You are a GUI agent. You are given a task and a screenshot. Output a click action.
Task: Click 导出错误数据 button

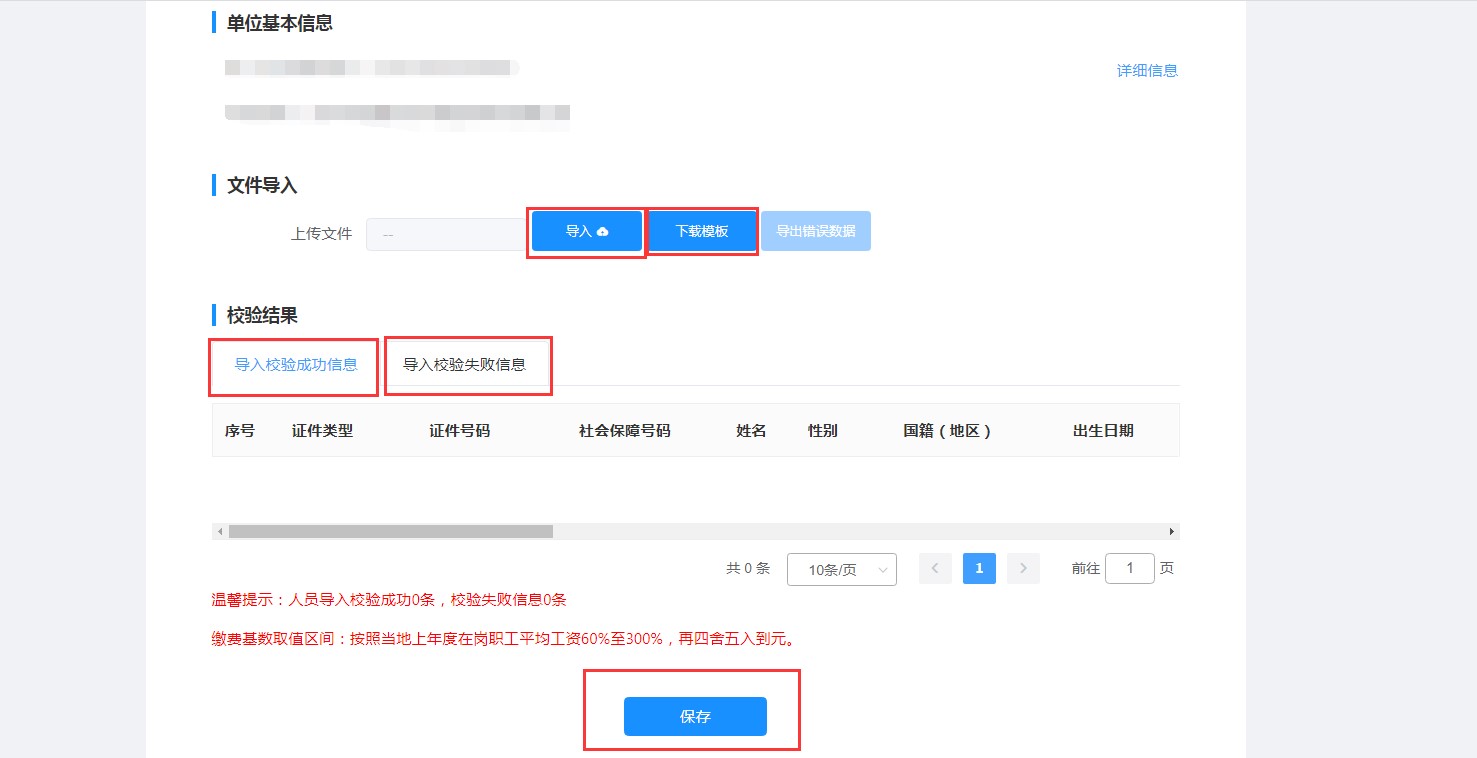[816, 231]
